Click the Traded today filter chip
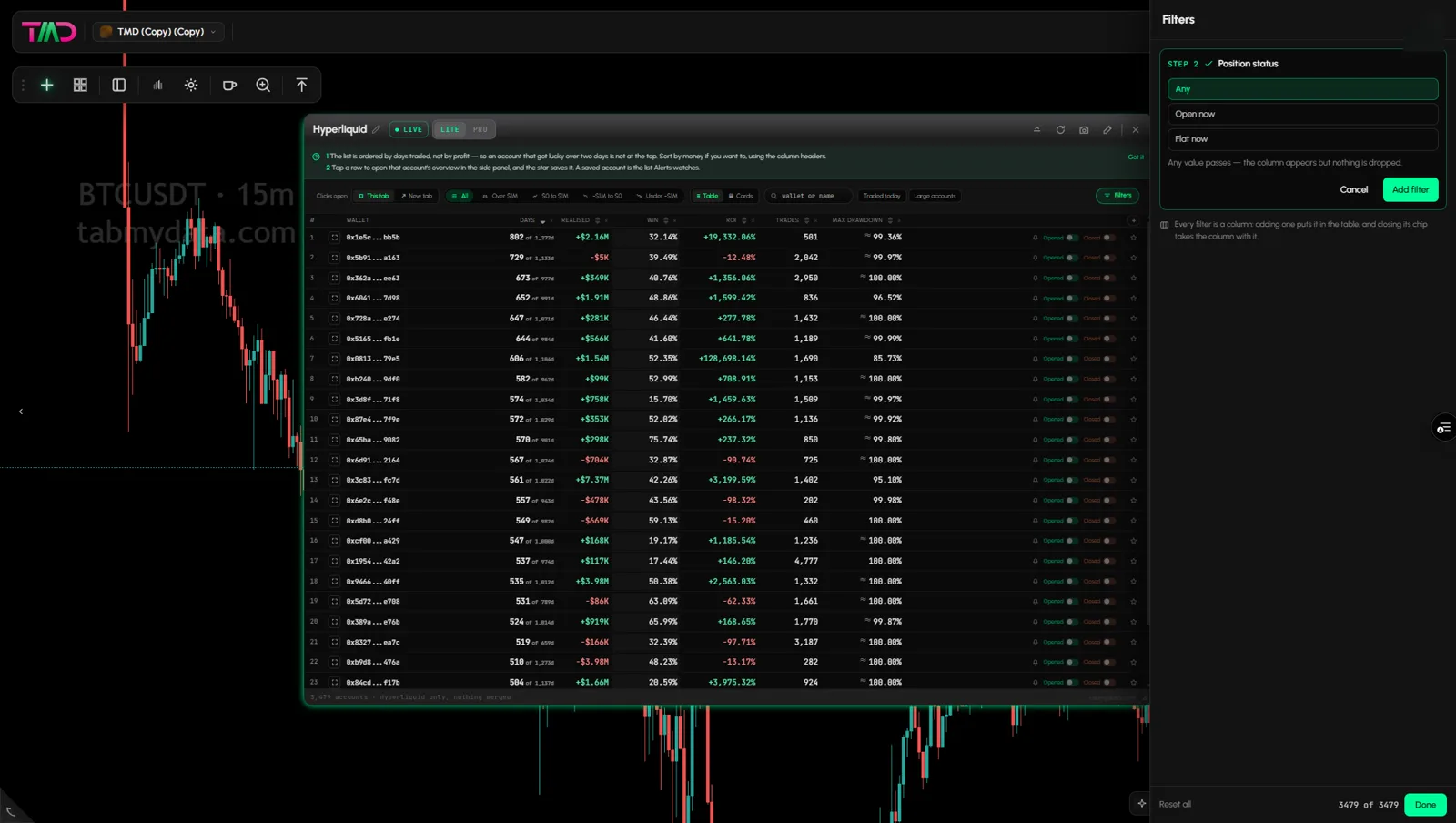1456x823 pixels. pyautogui.click(x=882, y=196)
